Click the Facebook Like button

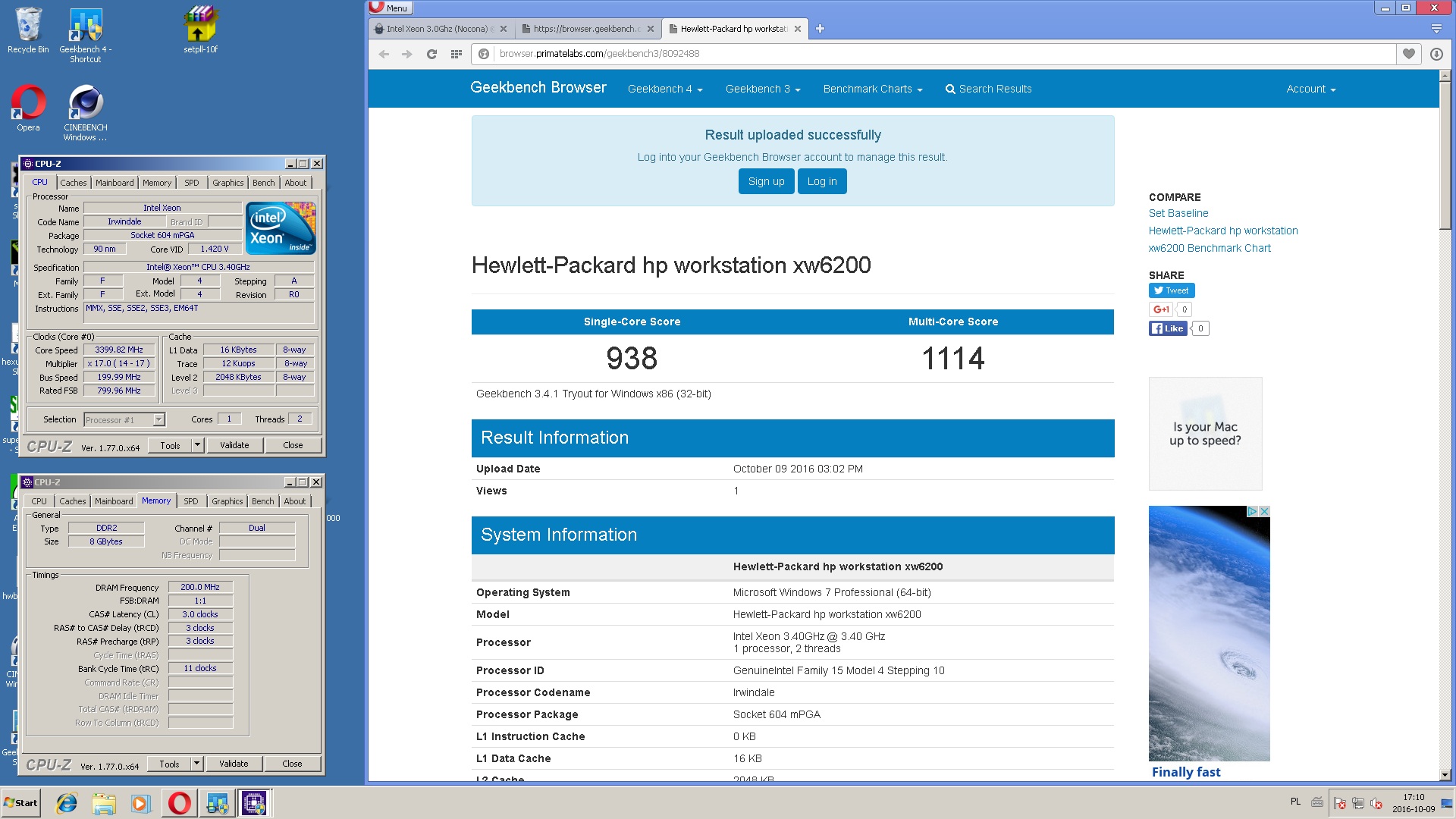click(x=1168, y=328)
